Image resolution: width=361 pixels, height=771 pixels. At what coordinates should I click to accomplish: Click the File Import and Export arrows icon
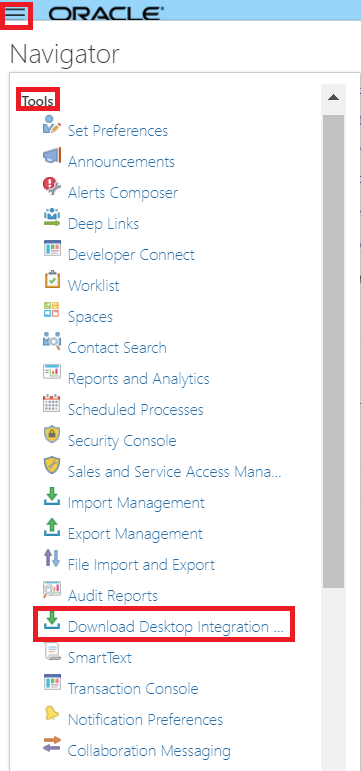coord(52,558)
